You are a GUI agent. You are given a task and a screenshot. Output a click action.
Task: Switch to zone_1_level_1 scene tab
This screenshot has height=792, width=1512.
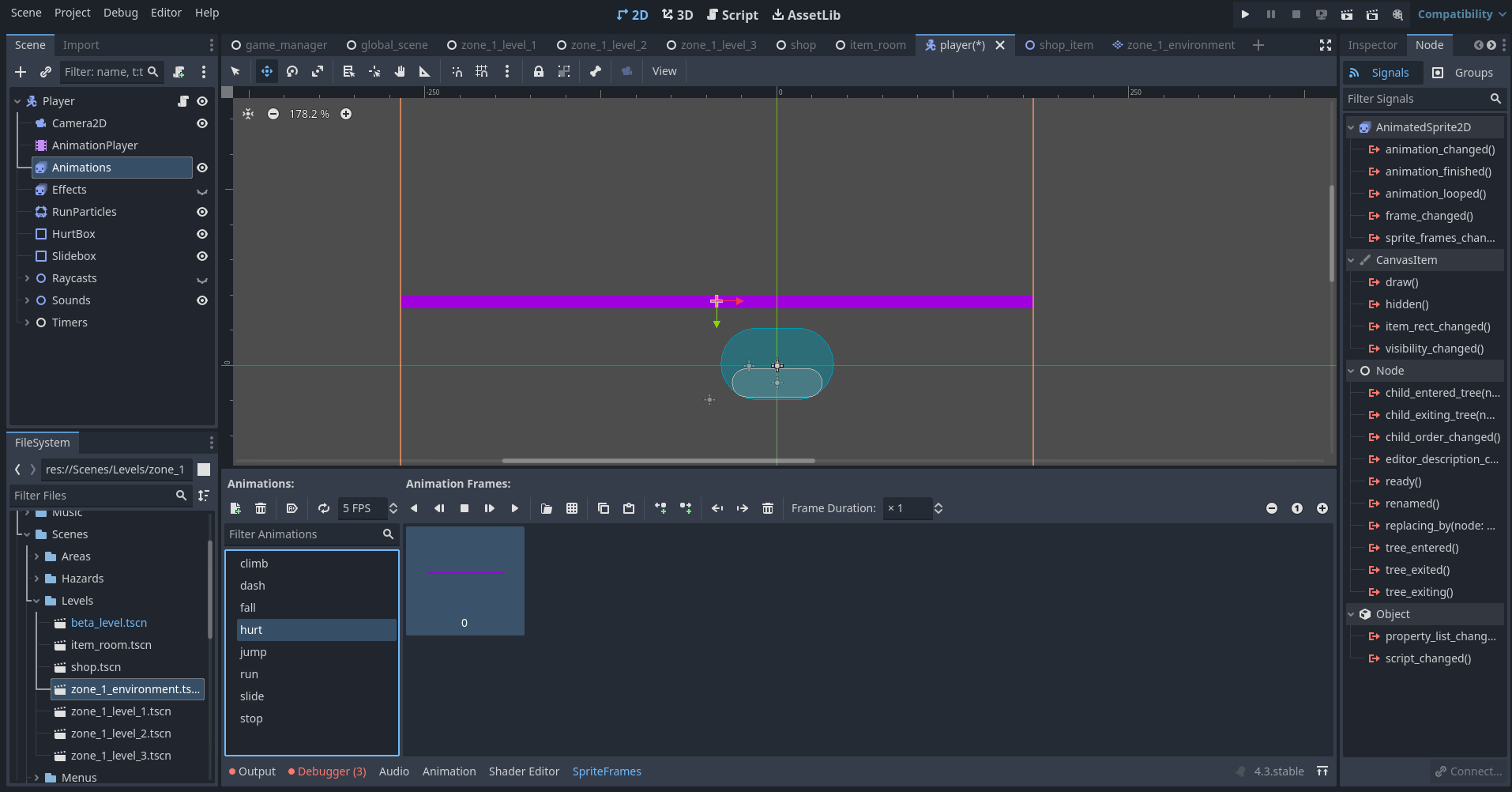coord(491,45)
